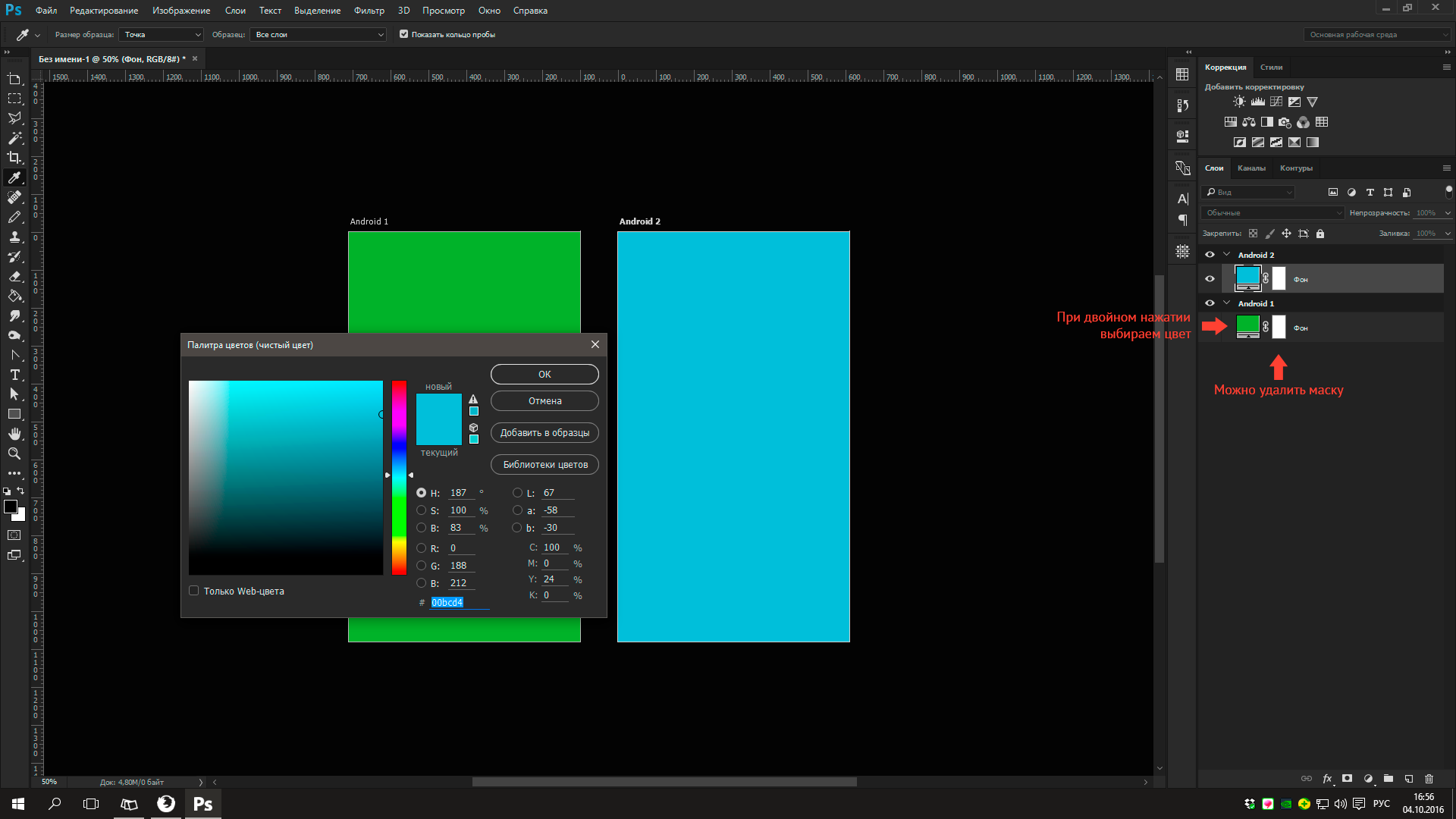This screenshot has width=1456, height=819.
Task: Open the layer Opacity dropdown
Action: click(x=1448, y=213)
